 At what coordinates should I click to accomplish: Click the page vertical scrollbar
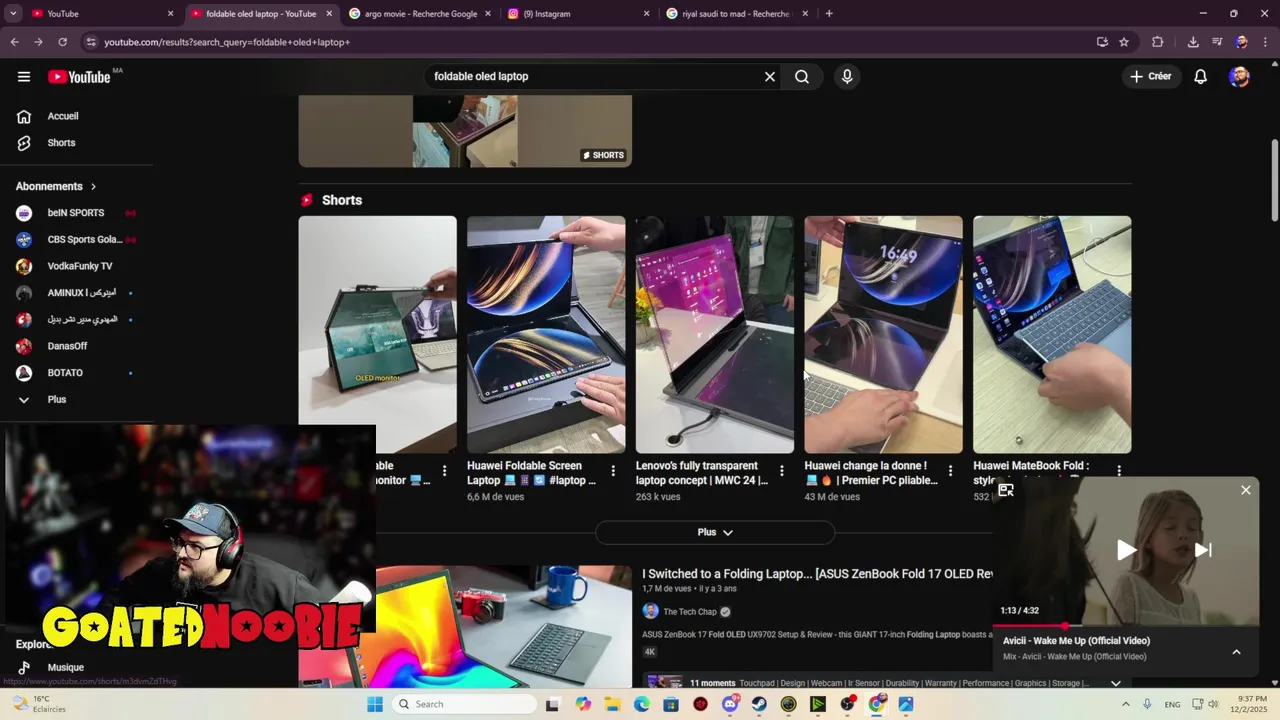click(x=1274, y=180)
